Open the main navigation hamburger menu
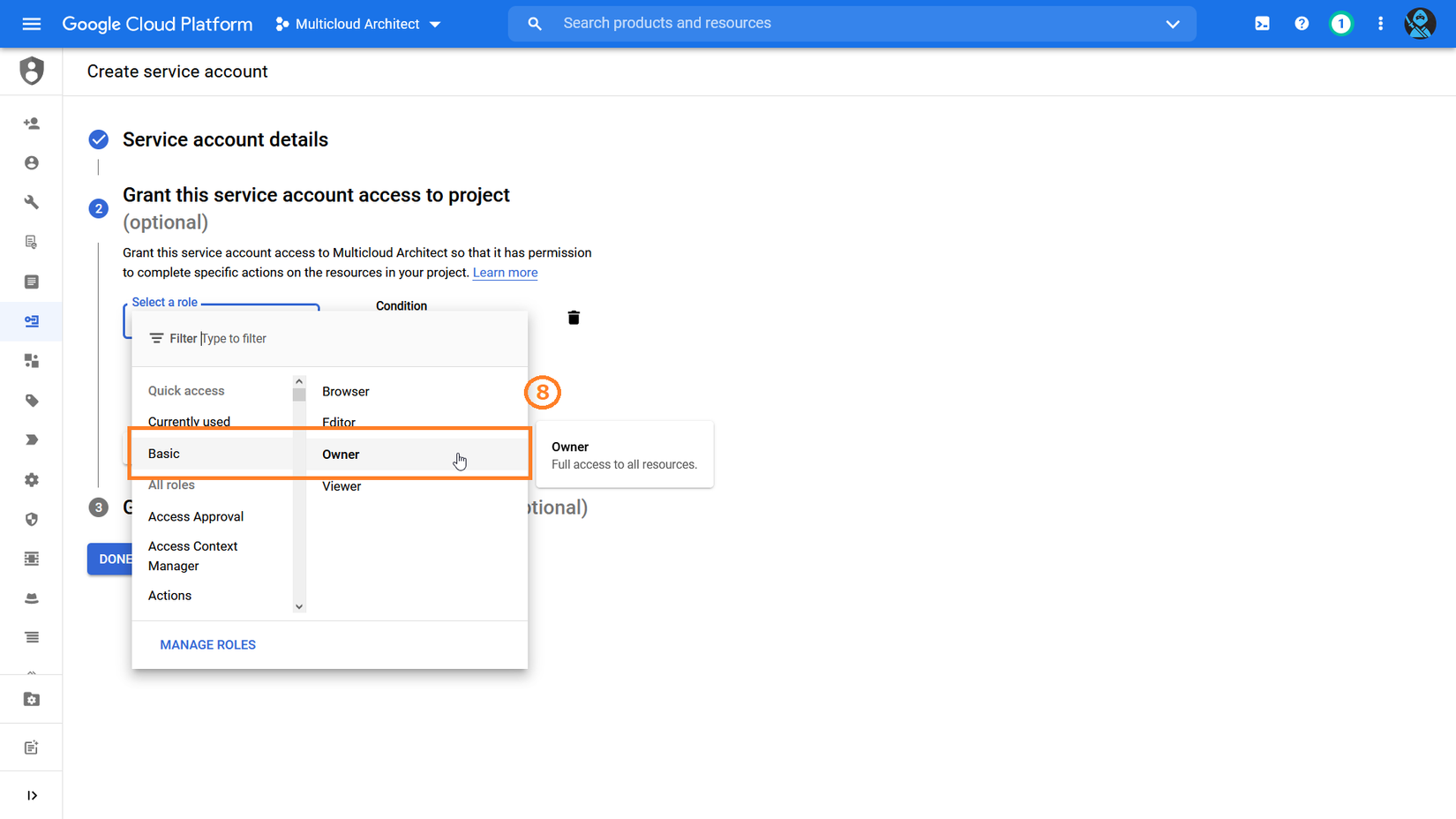 32,24
